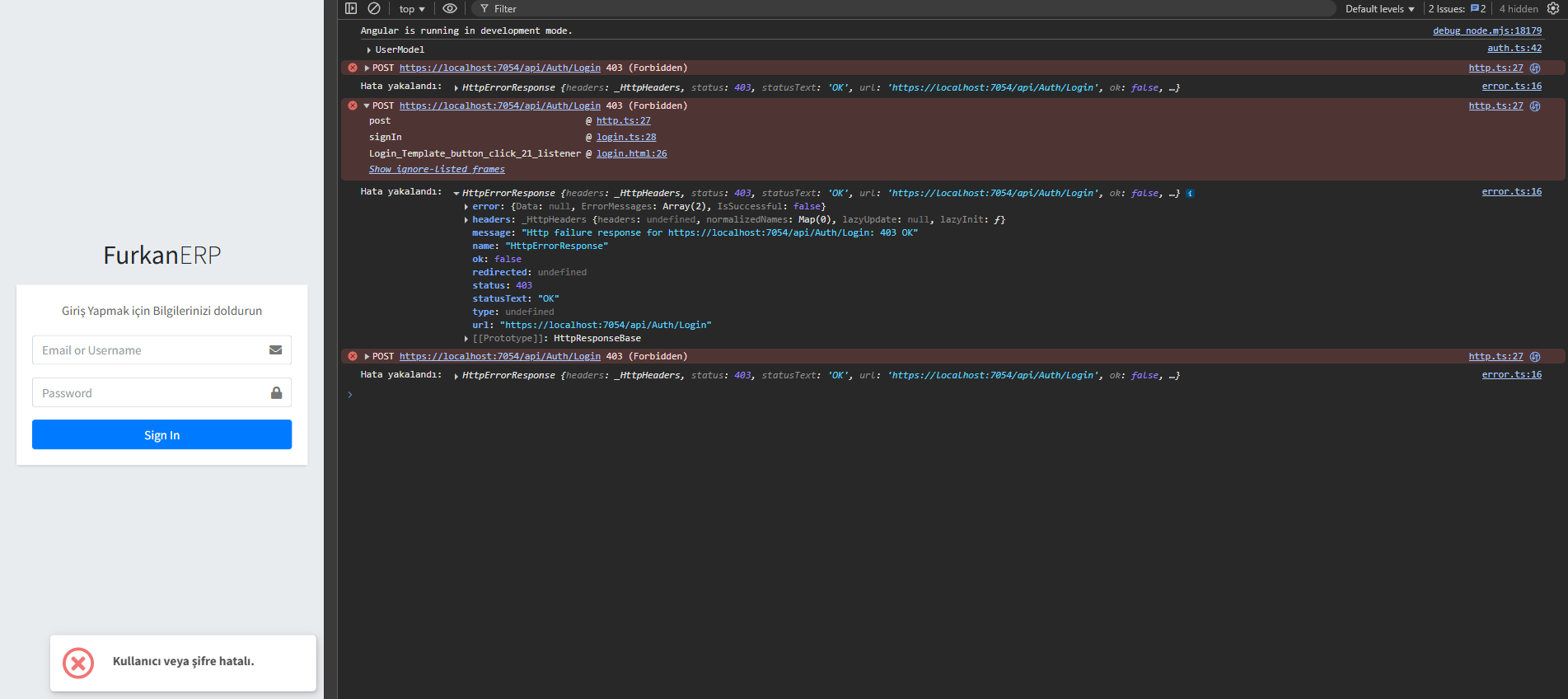Open the top JavaScript context dropdown
The width and height of the screenshot is (1568, 699).
pos(412,9)
